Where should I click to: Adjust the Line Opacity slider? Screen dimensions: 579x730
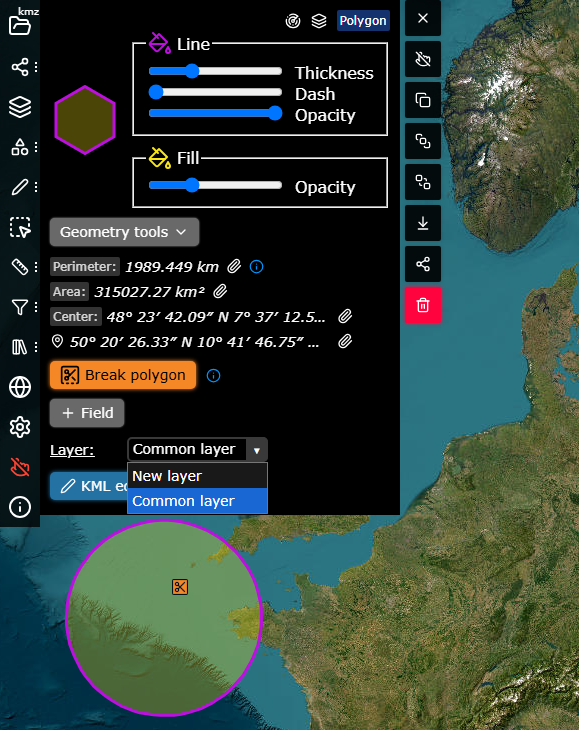(x=215, y=113)
